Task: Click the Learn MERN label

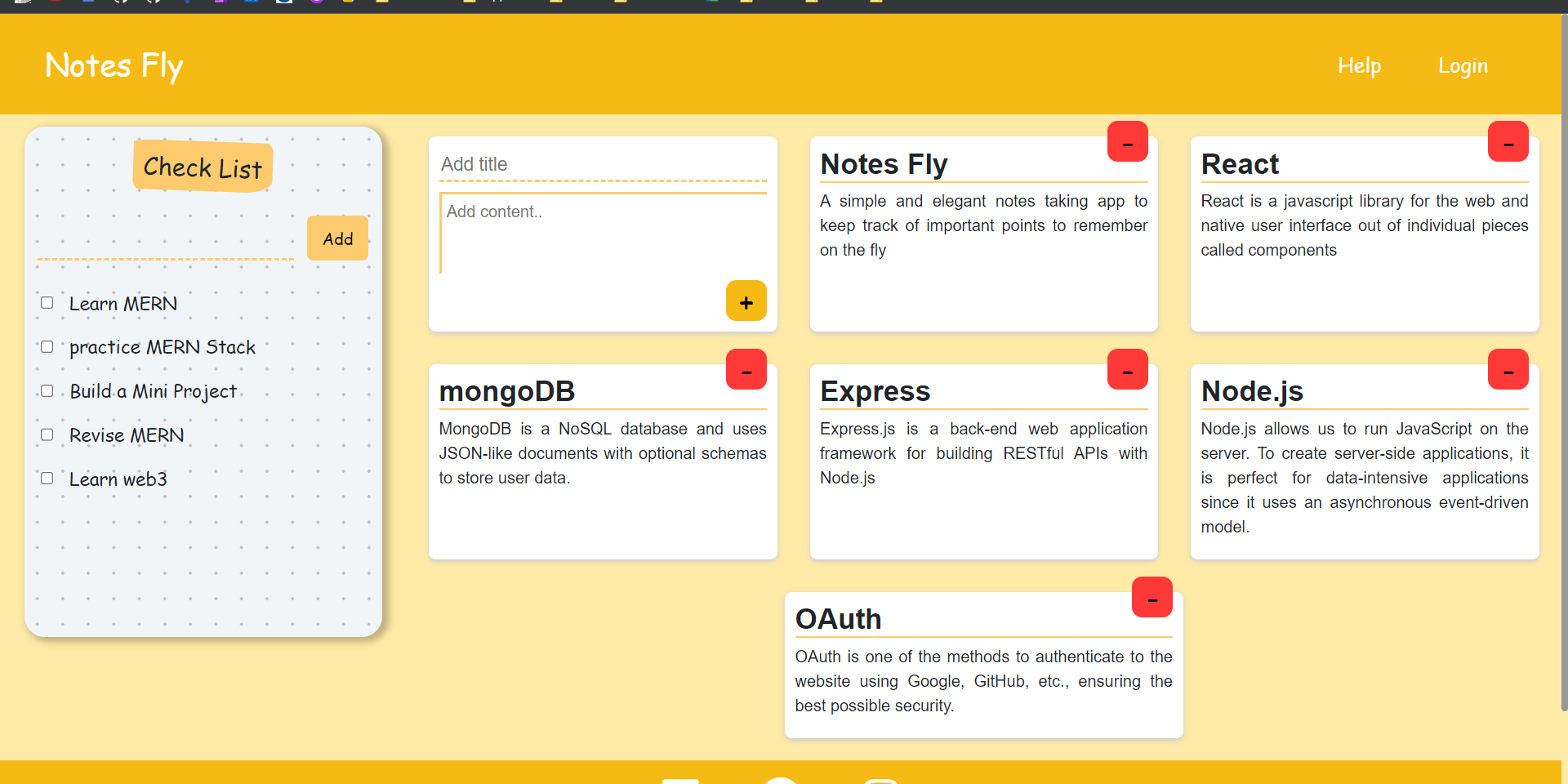Action: 123,304
